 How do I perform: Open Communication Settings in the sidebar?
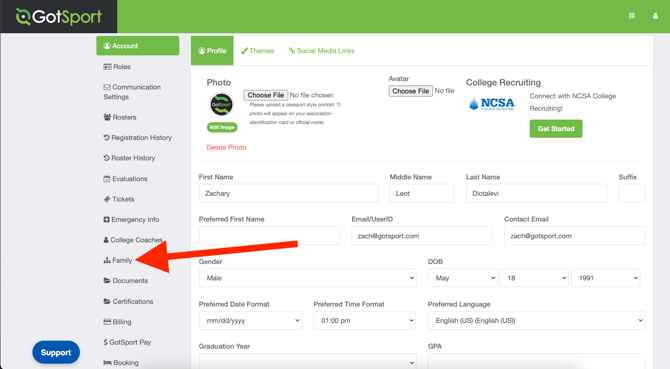pos(132,92)
